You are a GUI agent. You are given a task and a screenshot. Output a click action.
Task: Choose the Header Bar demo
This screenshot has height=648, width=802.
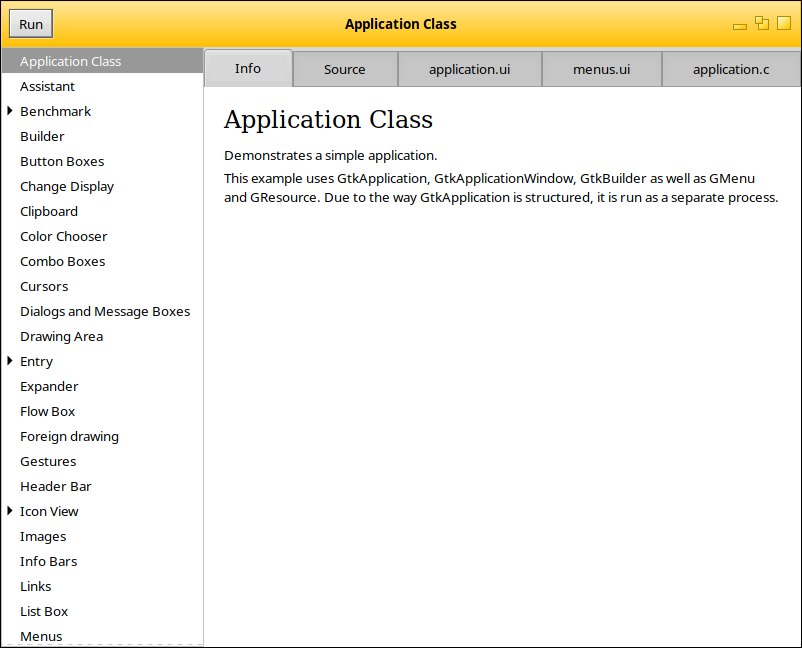[102, 487]
